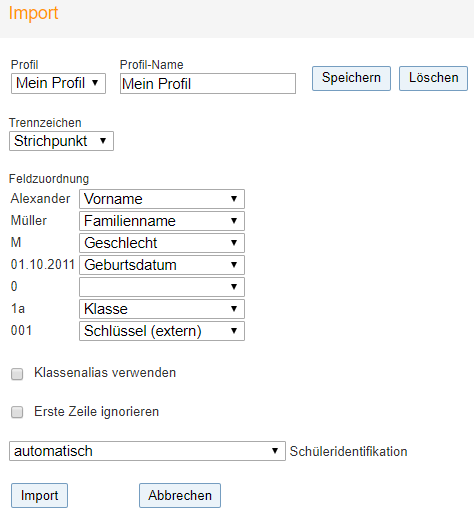The width and height of the screenshot is (474, 524).
Task: Open the Familienname dropdown for Müller
Action: click(162, 221)
